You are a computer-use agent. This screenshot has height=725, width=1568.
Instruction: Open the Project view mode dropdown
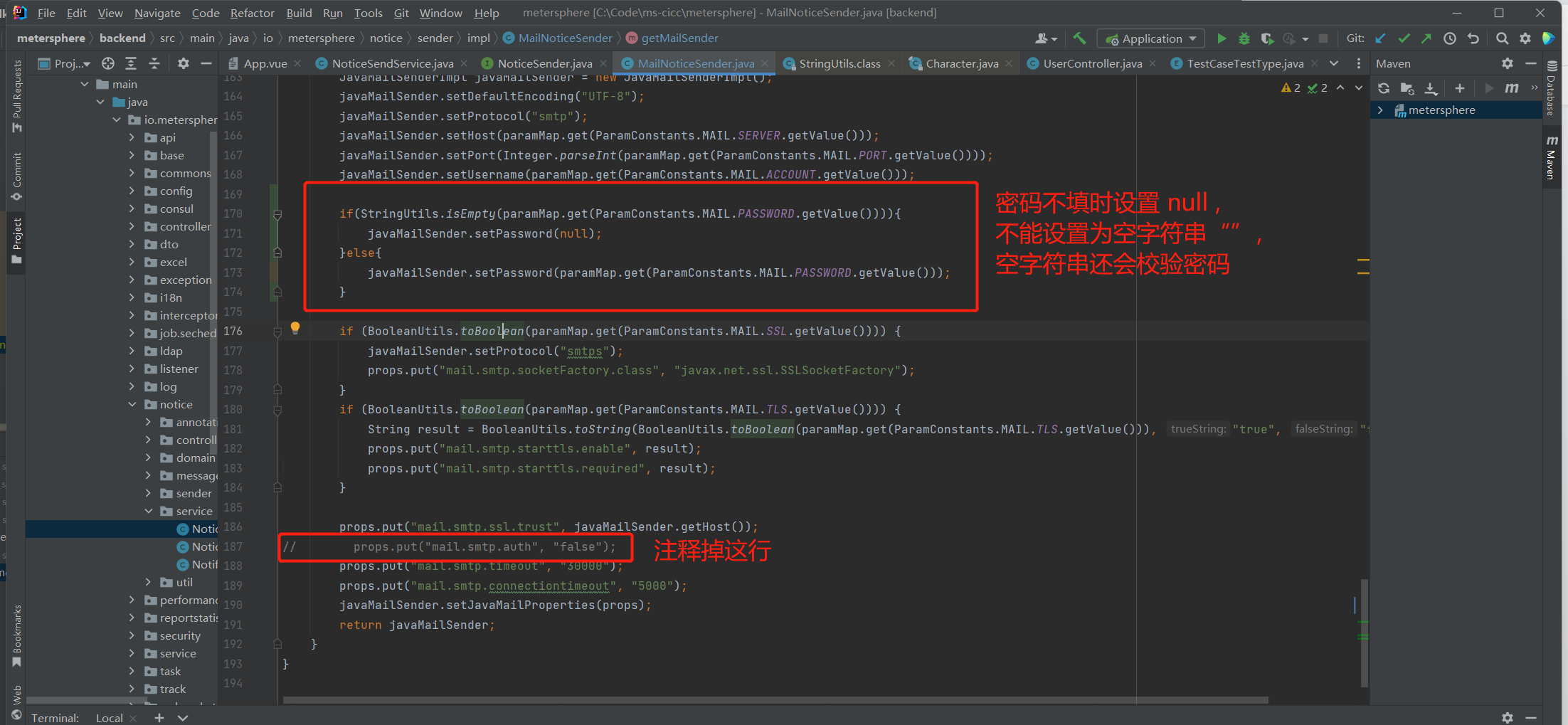click(65, 63)
